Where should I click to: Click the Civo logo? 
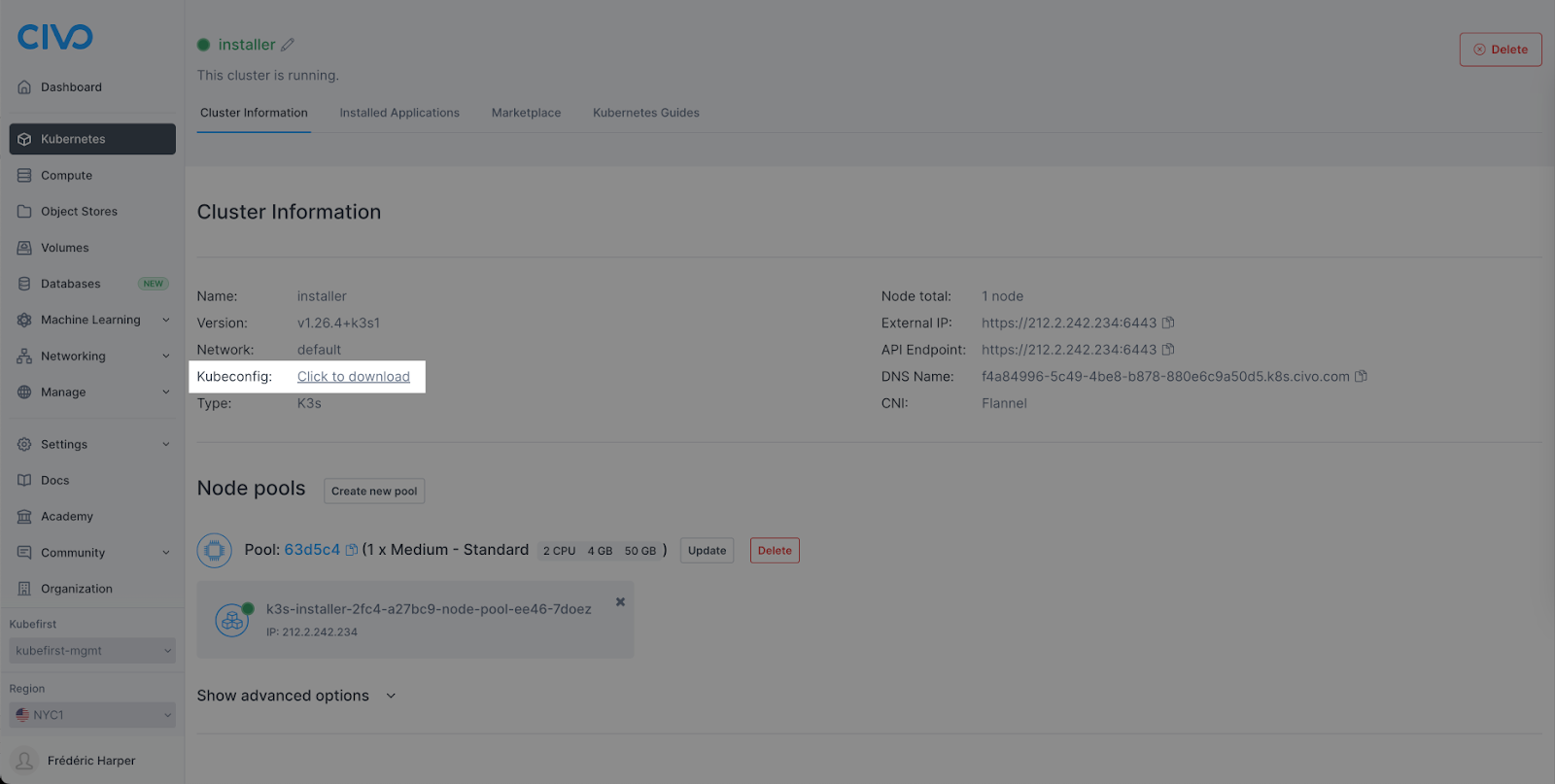(55, 37)
